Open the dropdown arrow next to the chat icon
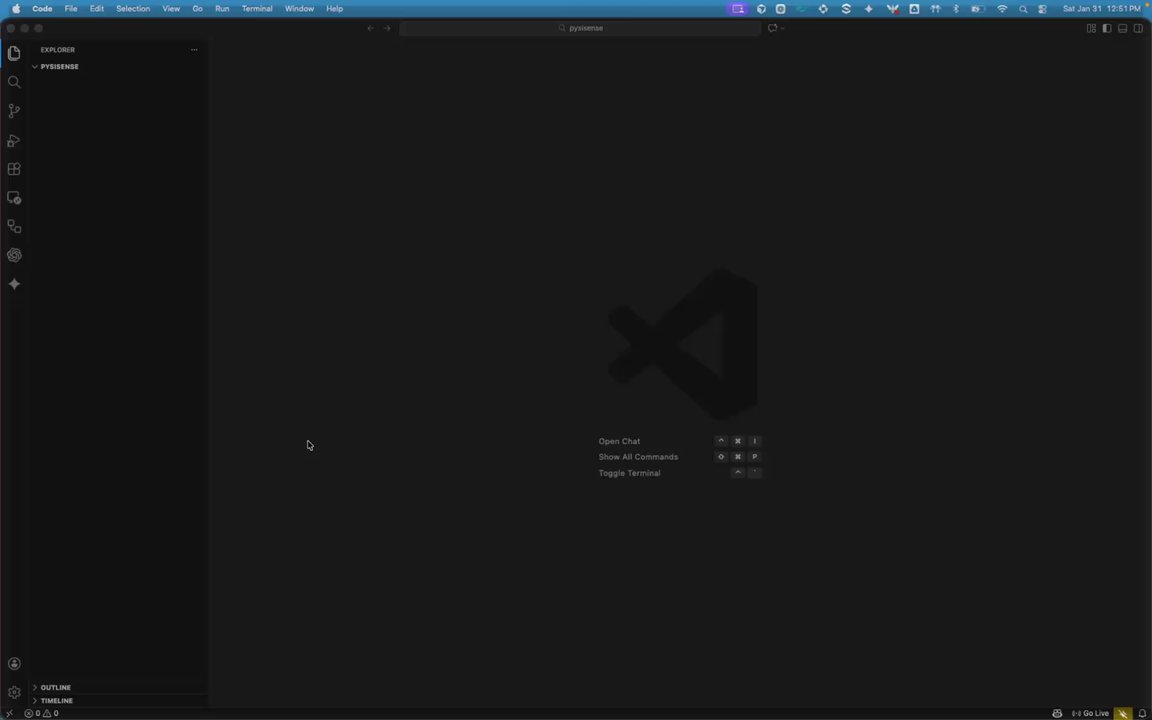The height and width of the screenshot is (720, 1152). pos(782,28)
